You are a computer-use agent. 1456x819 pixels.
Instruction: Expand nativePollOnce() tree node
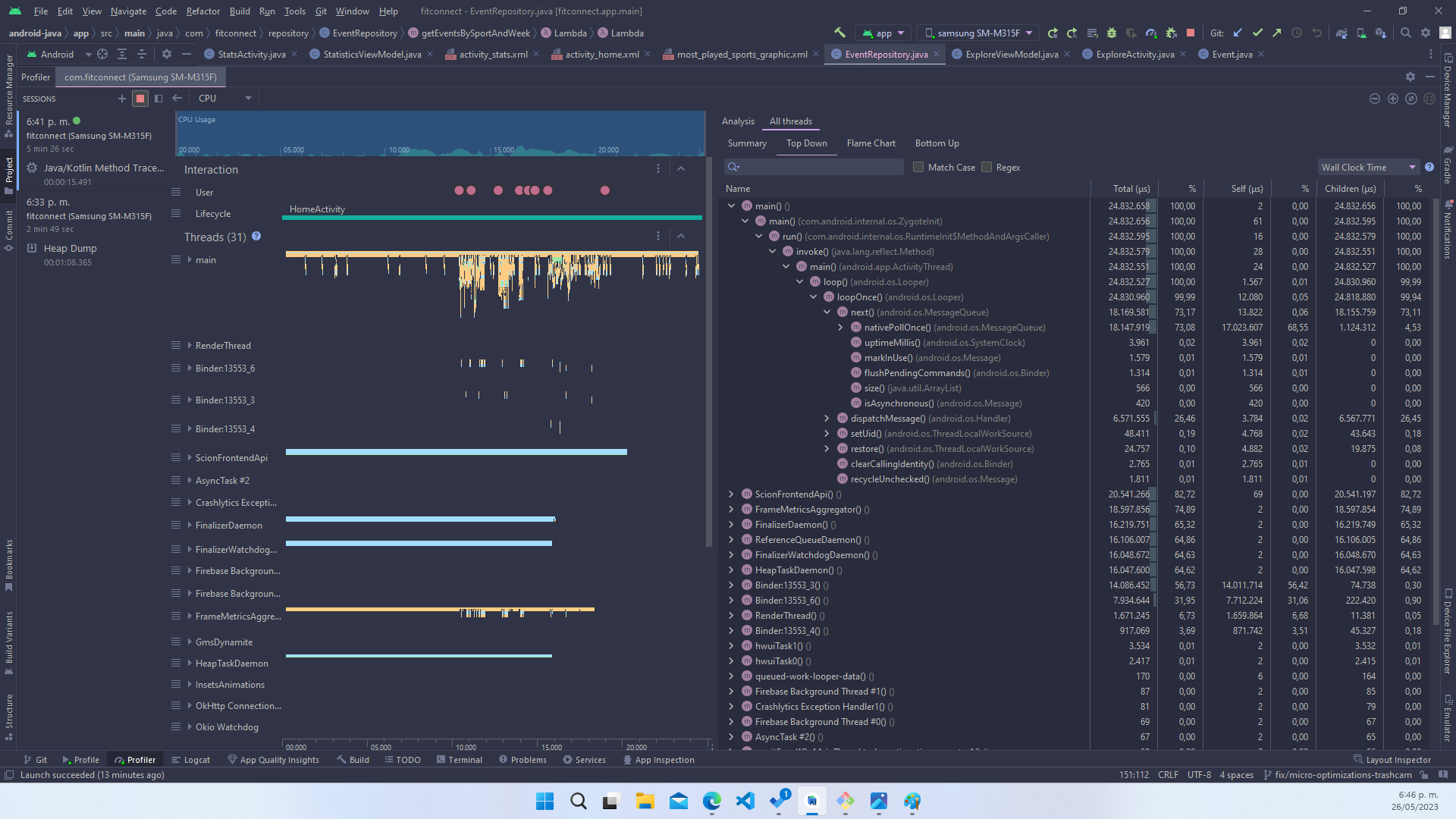[x=840, y=328]
